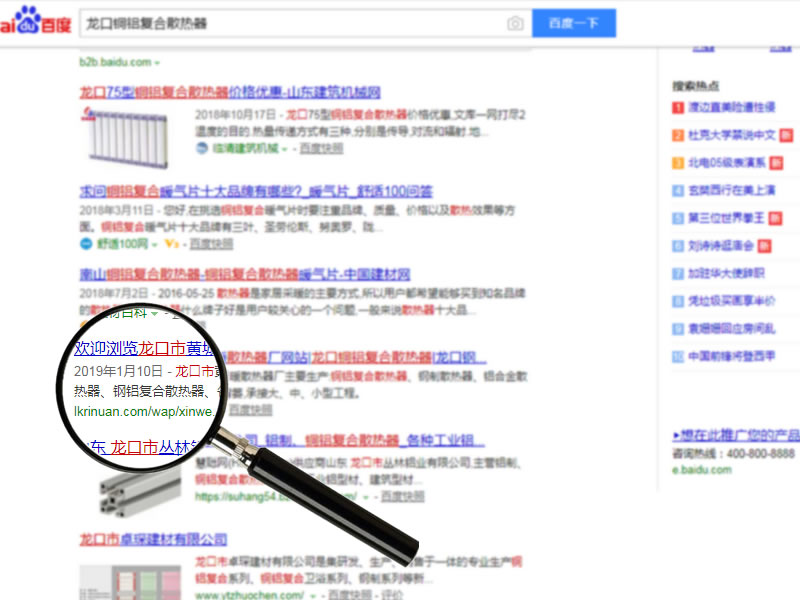The image size is (800, 600).
Task: Expand the dropdown arrow after 临清建筑机械
Action: (x=284, y=149)
